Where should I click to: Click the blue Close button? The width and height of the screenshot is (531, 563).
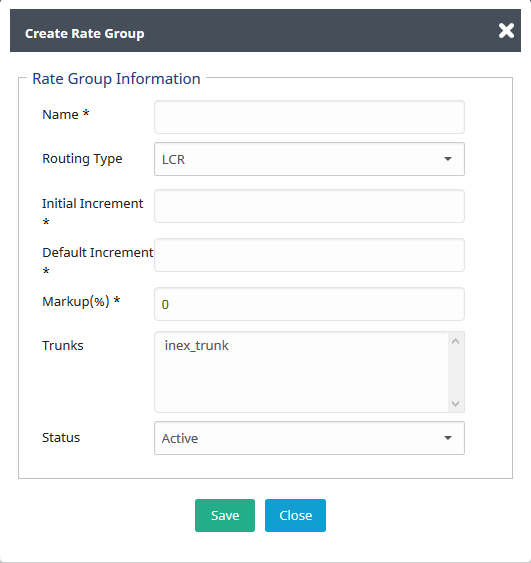(x=295, y=515)
